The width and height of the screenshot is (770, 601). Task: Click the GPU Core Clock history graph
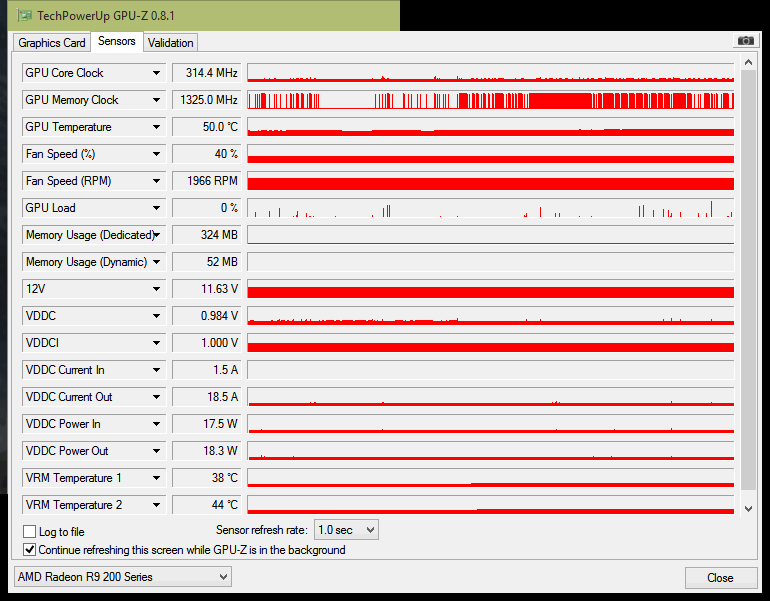click(x=491, y=73)
